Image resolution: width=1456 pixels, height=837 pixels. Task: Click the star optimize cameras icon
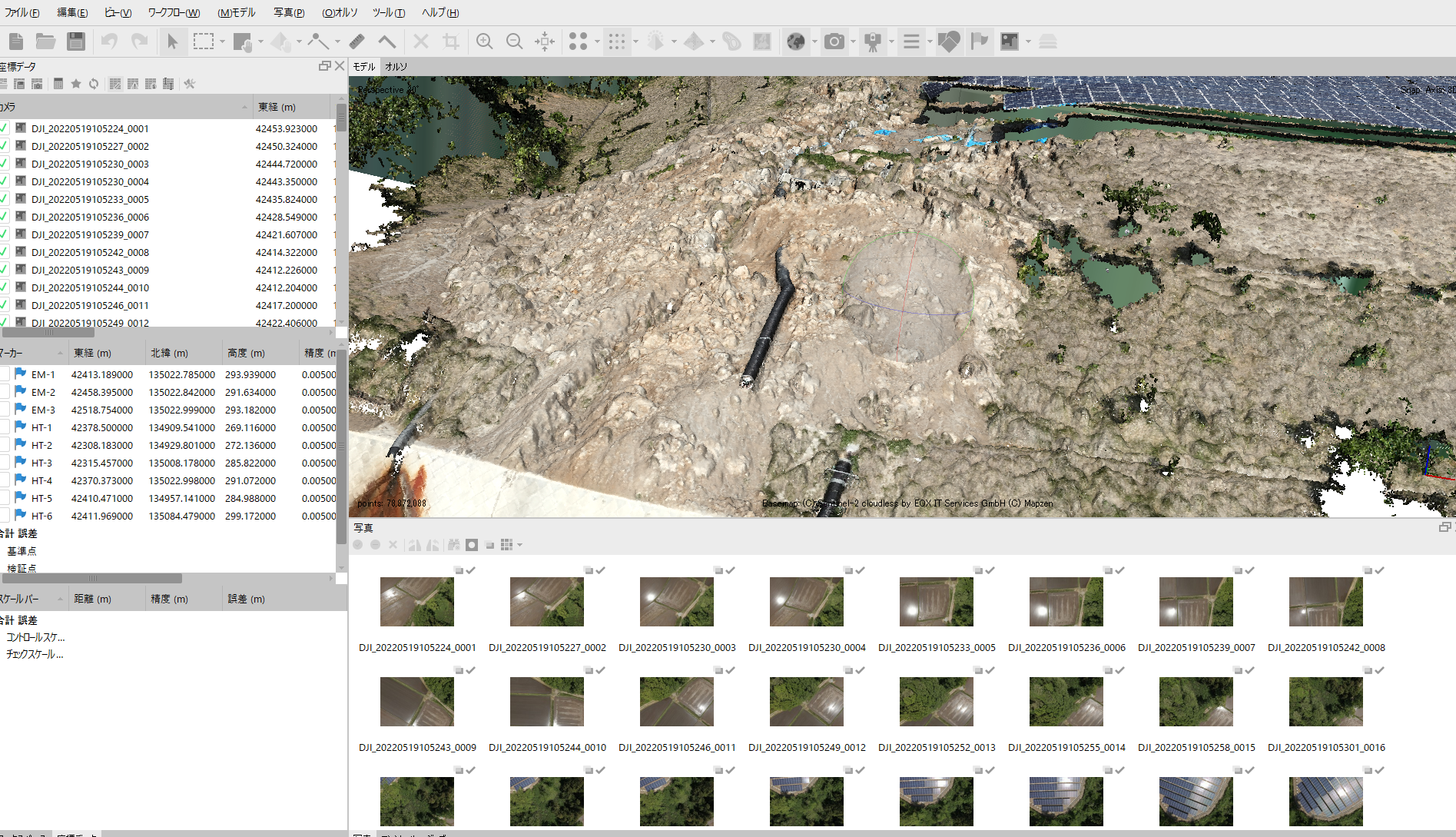click(x=76, y=84)
